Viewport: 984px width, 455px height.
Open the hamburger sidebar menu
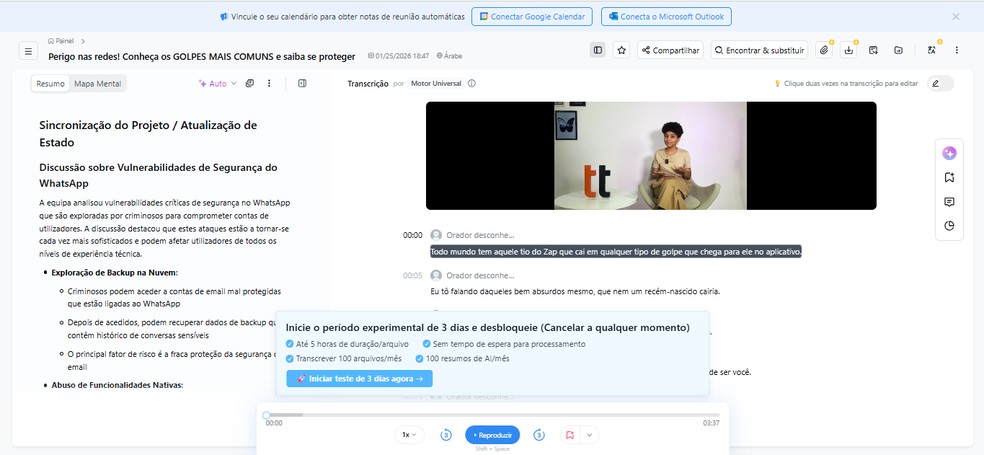pyautogui.click(x=28, y=51)
